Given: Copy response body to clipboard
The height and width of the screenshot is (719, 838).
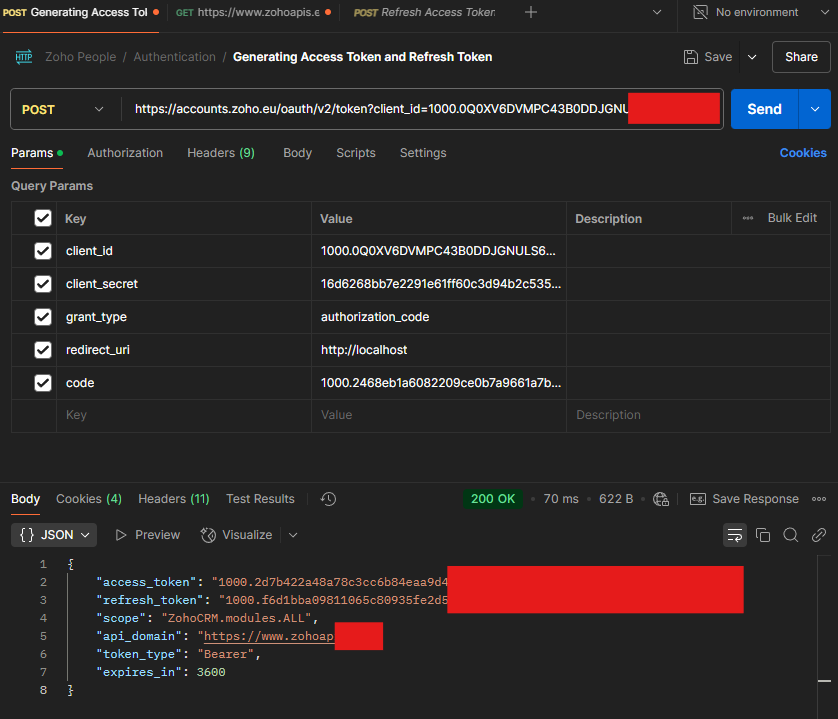Looking at the screenshot, I should (763, 535).
